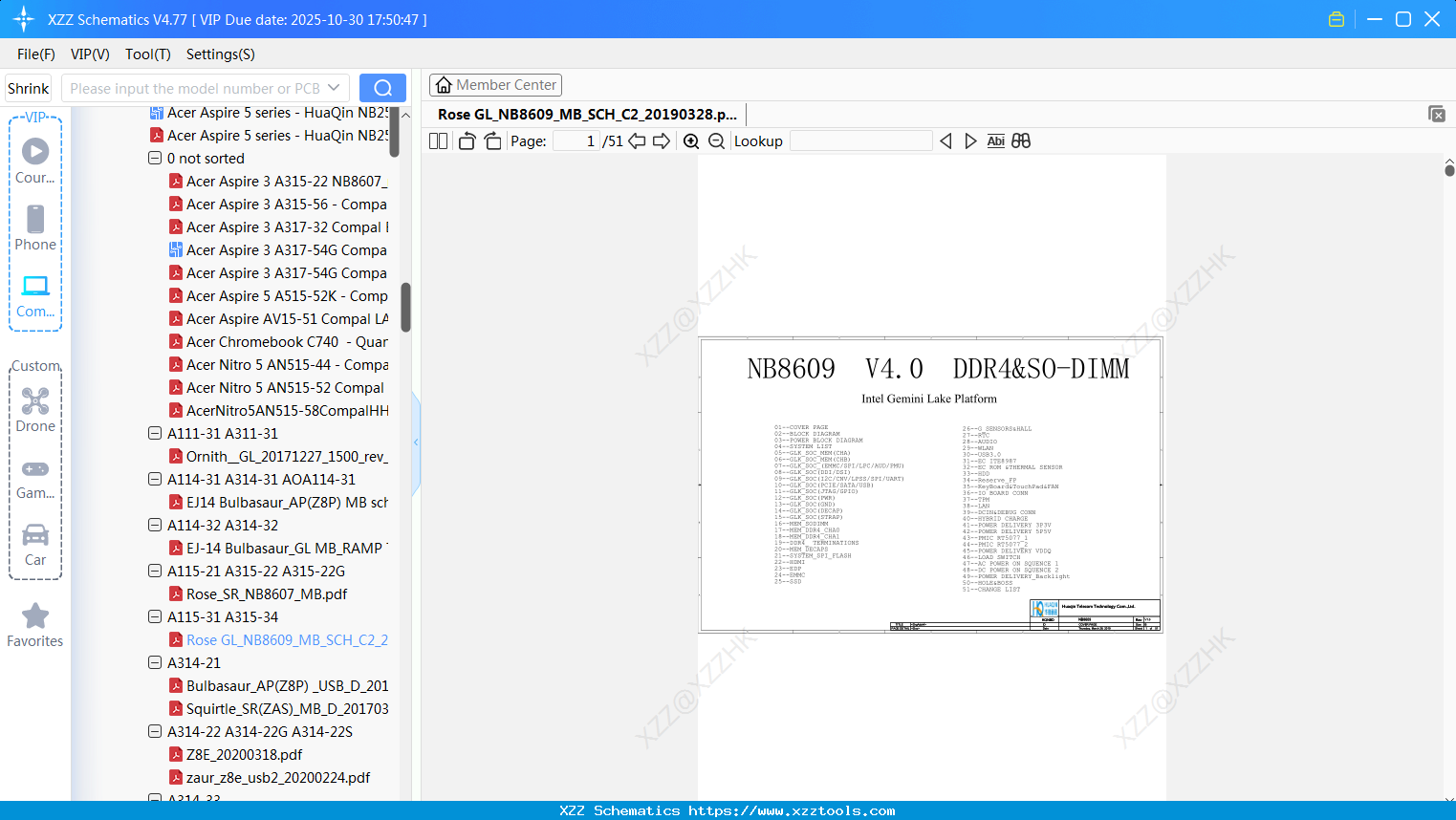
Task: Open the Tool(T) menu
Action: (x=148, y=54)
